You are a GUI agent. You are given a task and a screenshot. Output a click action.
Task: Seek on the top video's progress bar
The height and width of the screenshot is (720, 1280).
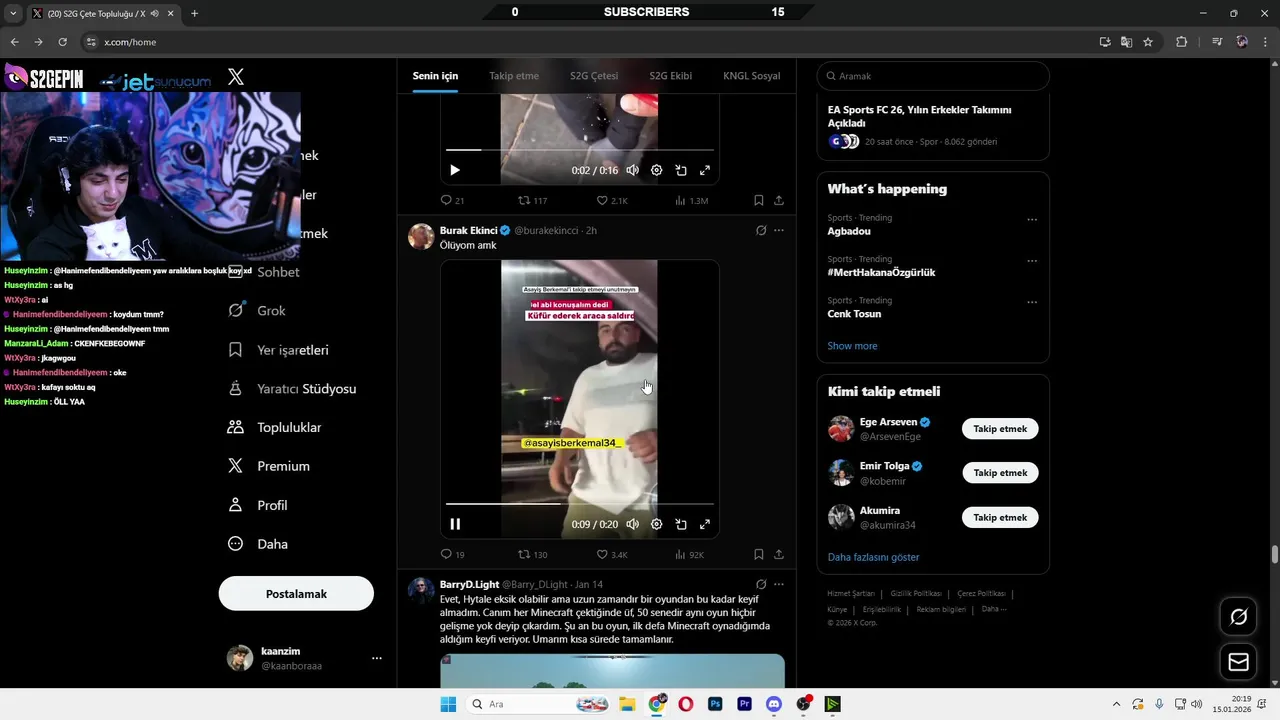pos(580,150)
